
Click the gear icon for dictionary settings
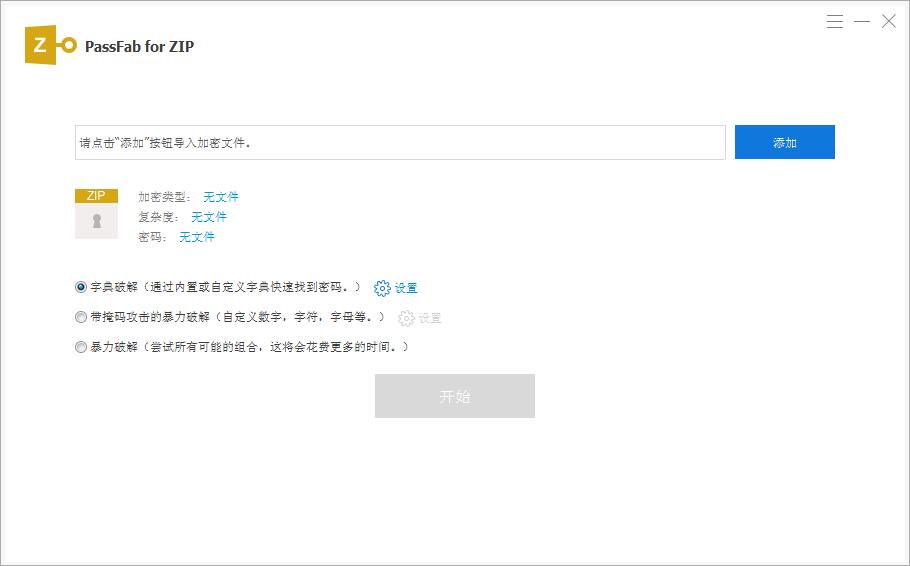click(x=382, y=288)
